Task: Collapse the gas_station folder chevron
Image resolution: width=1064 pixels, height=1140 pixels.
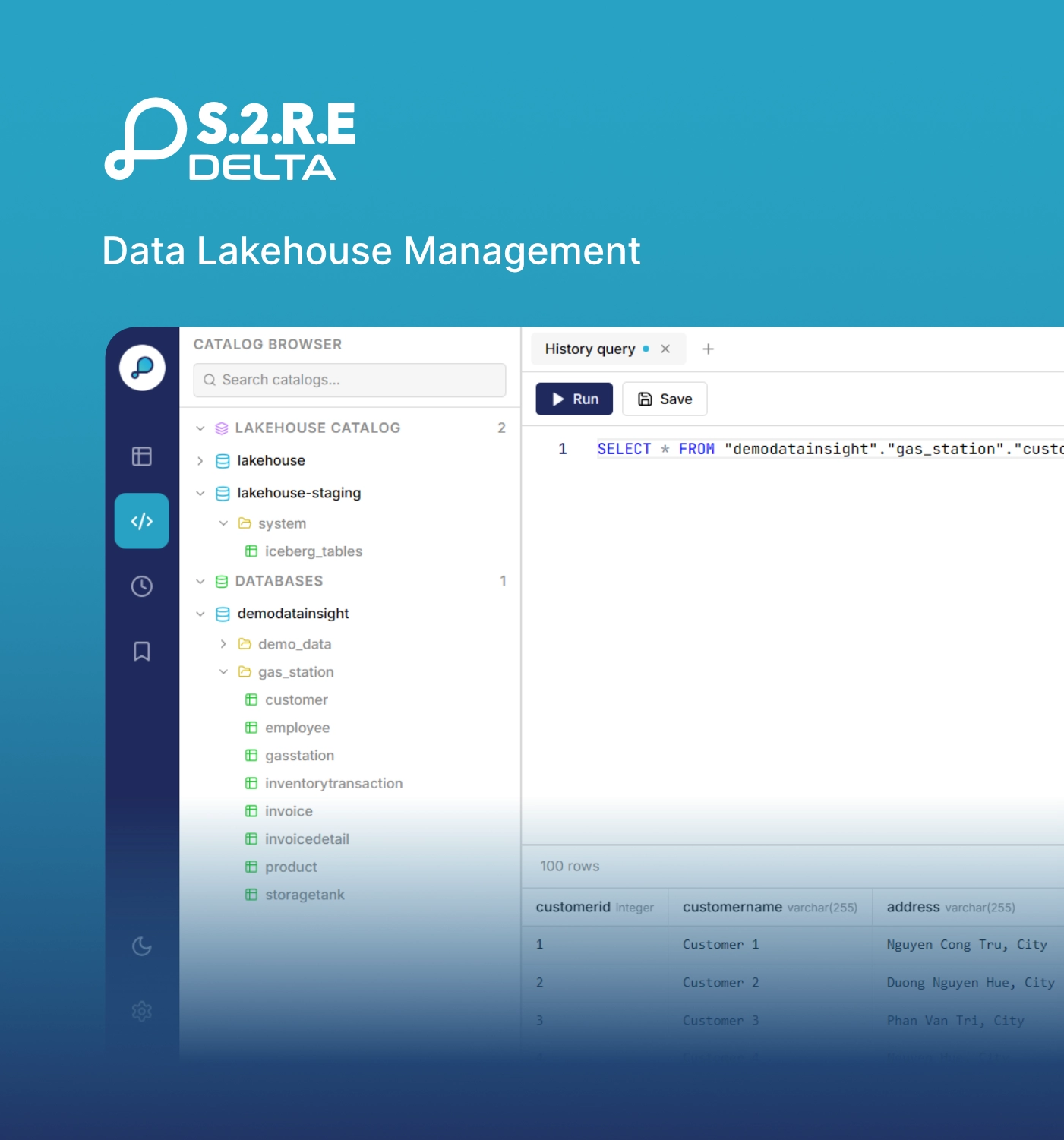Action: pos(223,672)
